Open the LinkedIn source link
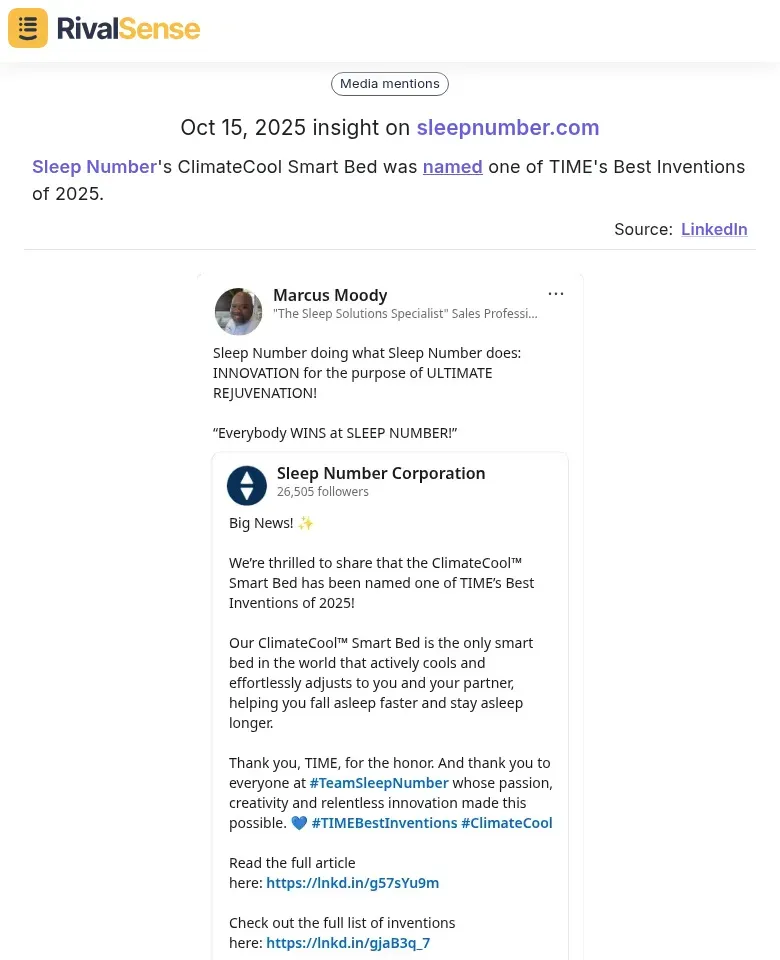The width and height of the screenshot is (780, 960). coord(714,229)
